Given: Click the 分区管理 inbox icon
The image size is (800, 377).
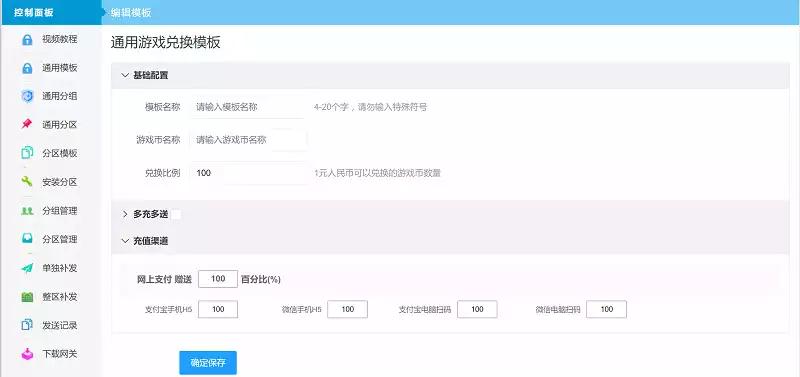Looking at the screenshot, I should [x=27, y=239].
